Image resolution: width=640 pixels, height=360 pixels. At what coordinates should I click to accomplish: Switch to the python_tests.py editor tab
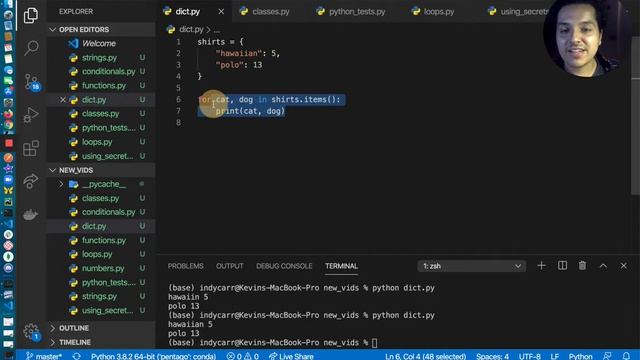(x=356, y=11)
